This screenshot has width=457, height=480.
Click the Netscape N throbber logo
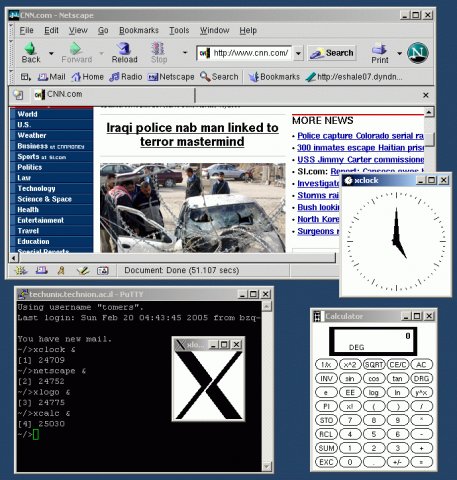point(418,53)
